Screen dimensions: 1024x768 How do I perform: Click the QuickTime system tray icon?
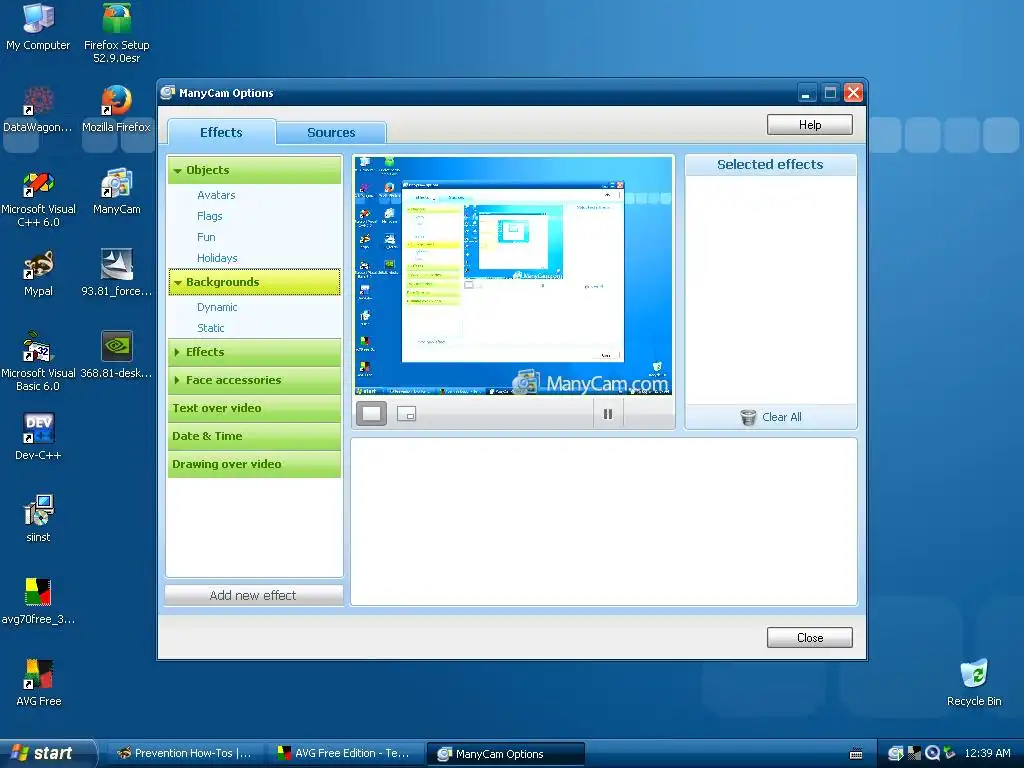coord(933,754)
